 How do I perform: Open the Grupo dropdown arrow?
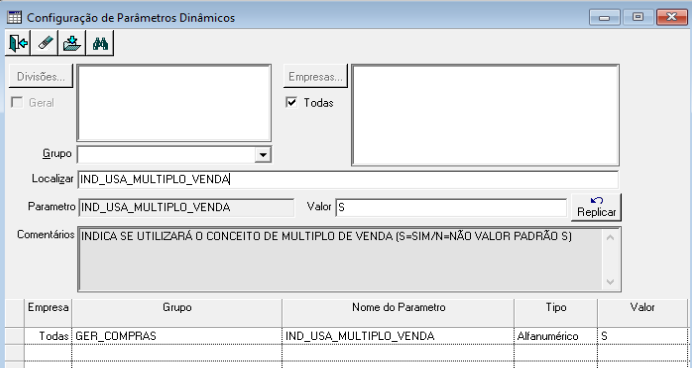tap(263, 154)
